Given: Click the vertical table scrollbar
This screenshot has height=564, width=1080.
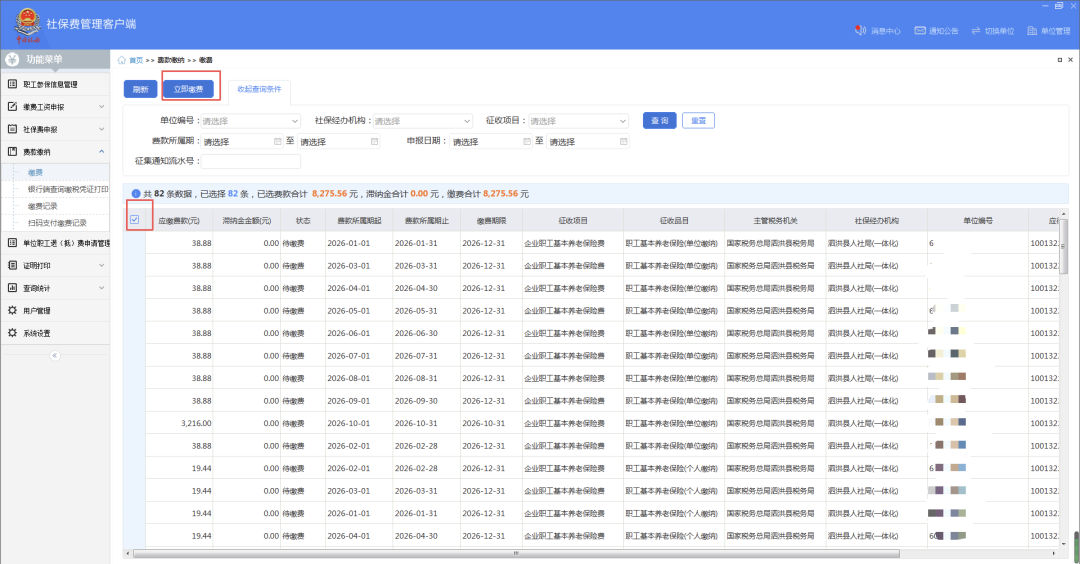Looking at the screenshot, I should point(1063,247).
